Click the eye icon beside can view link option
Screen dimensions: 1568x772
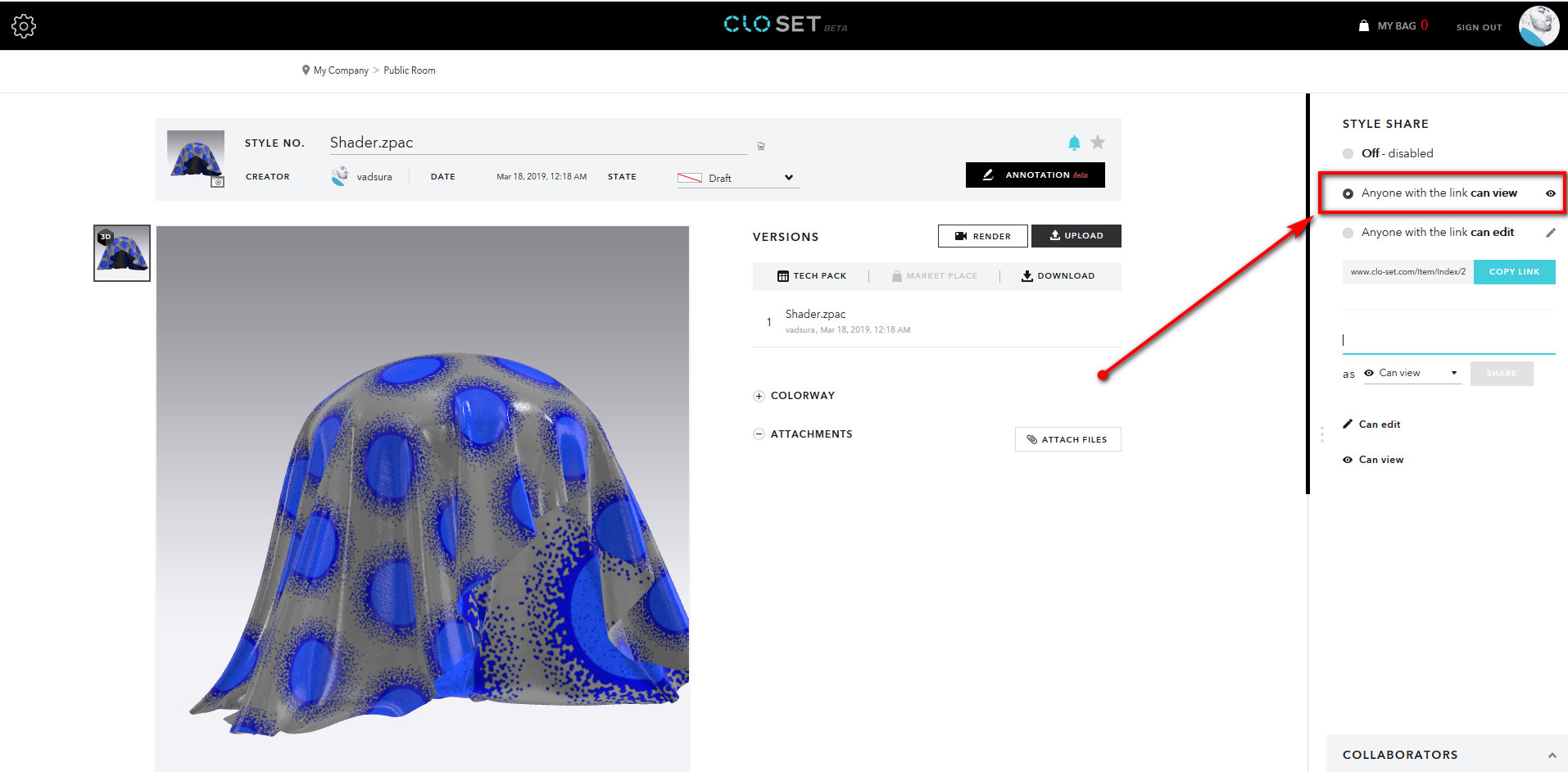pyautogui.click(x=1550, y=193)
